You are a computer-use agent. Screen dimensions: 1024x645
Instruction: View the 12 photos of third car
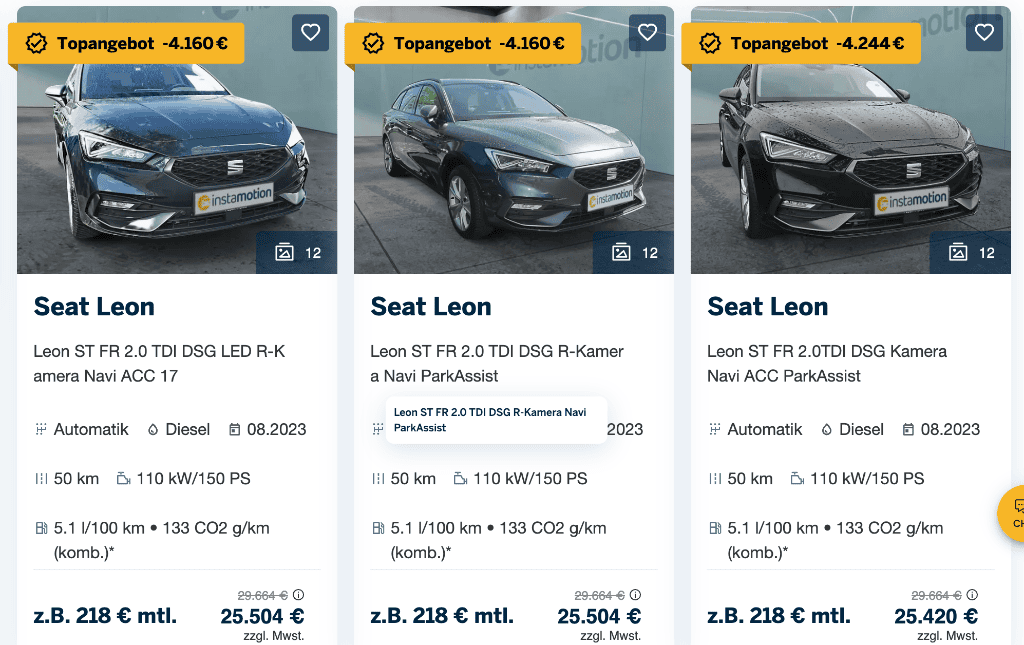pyautogui.click(x=971, y=253)
